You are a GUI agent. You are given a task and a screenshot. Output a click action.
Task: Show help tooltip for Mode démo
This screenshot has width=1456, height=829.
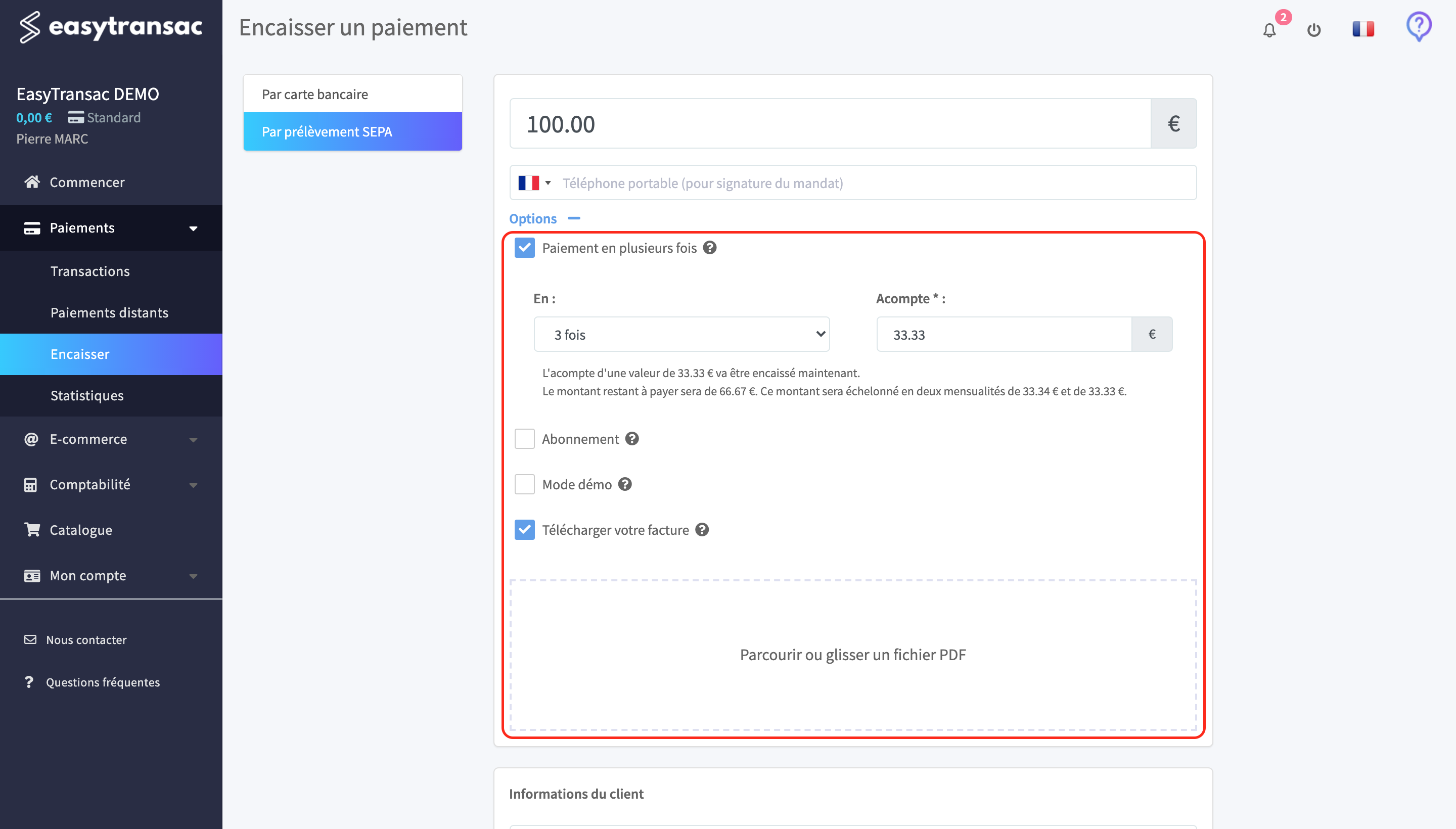tap(625, 484)
